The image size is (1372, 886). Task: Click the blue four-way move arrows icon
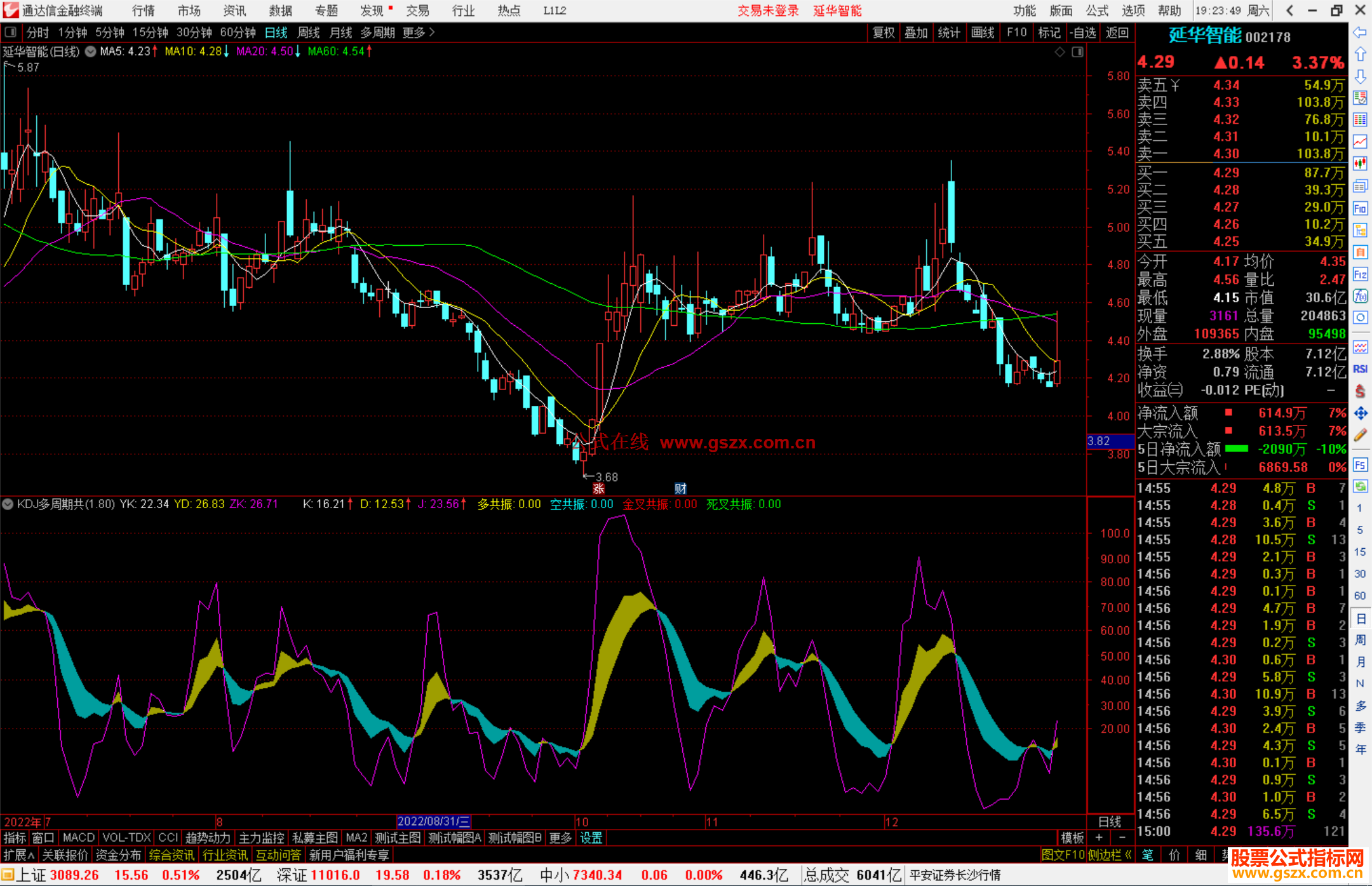[x=1360, y=413]
